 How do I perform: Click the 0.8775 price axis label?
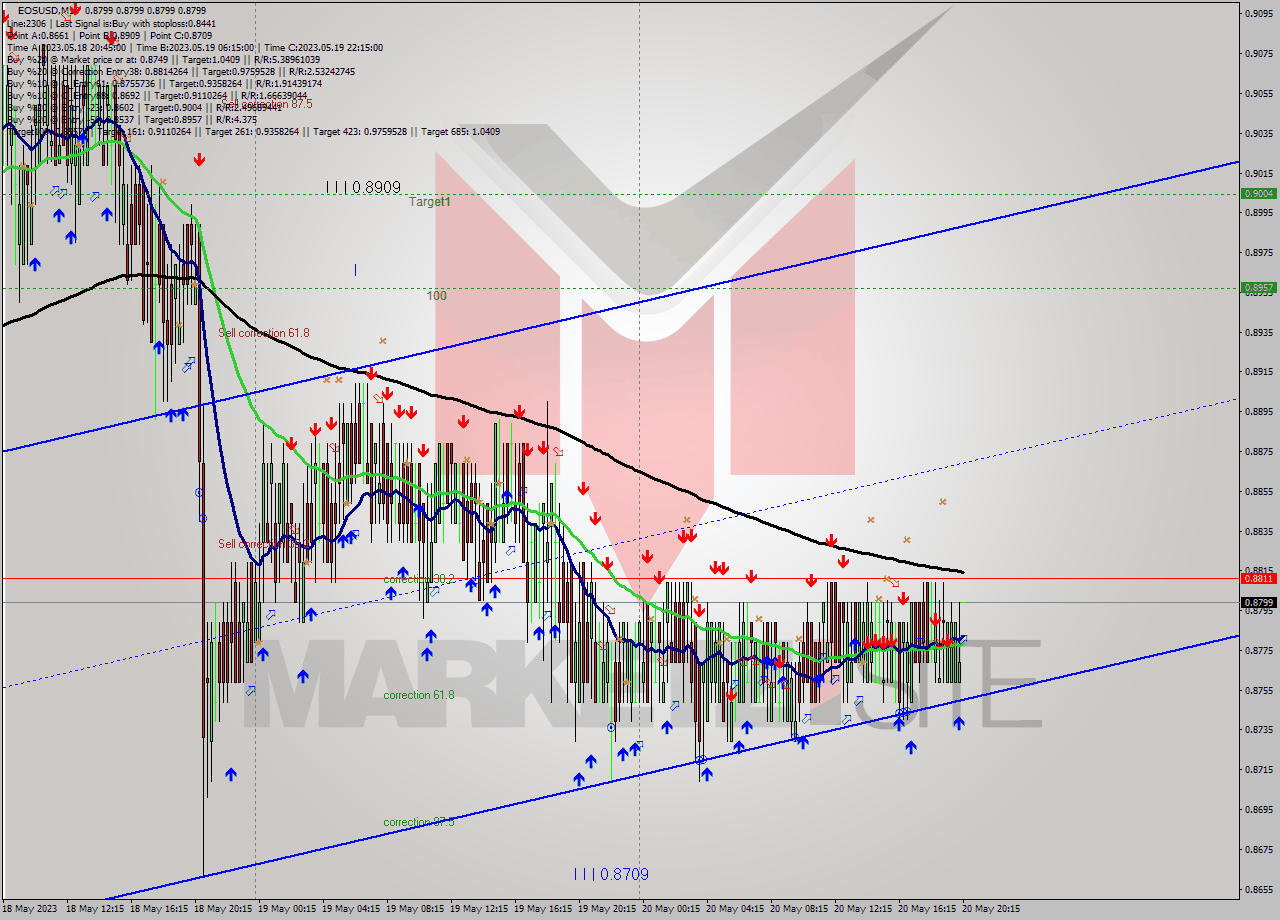tap(1257, 651)
